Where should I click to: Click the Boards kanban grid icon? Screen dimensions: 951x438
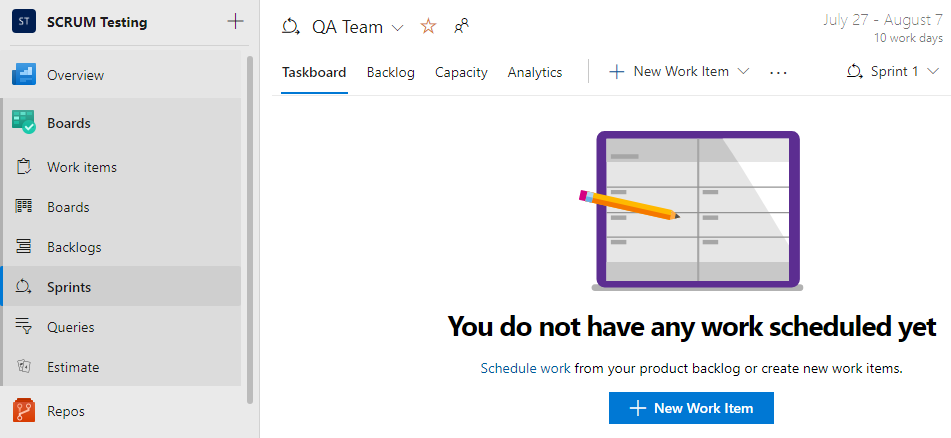[24, 206]
